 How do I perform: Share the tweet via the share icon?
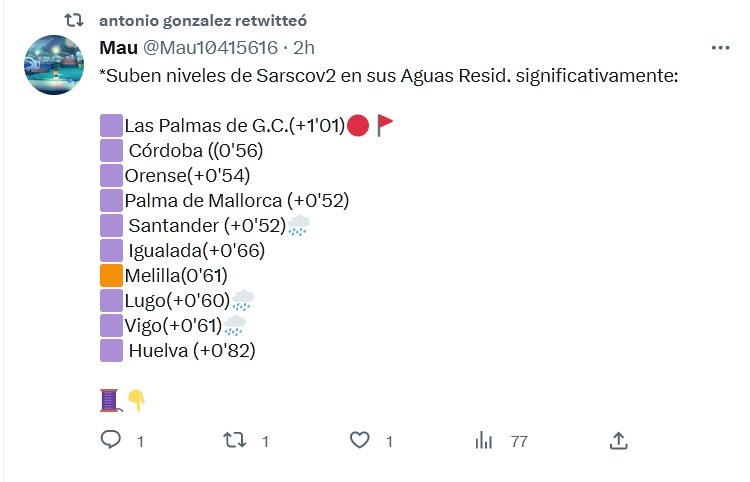click(x=618, y=440)
